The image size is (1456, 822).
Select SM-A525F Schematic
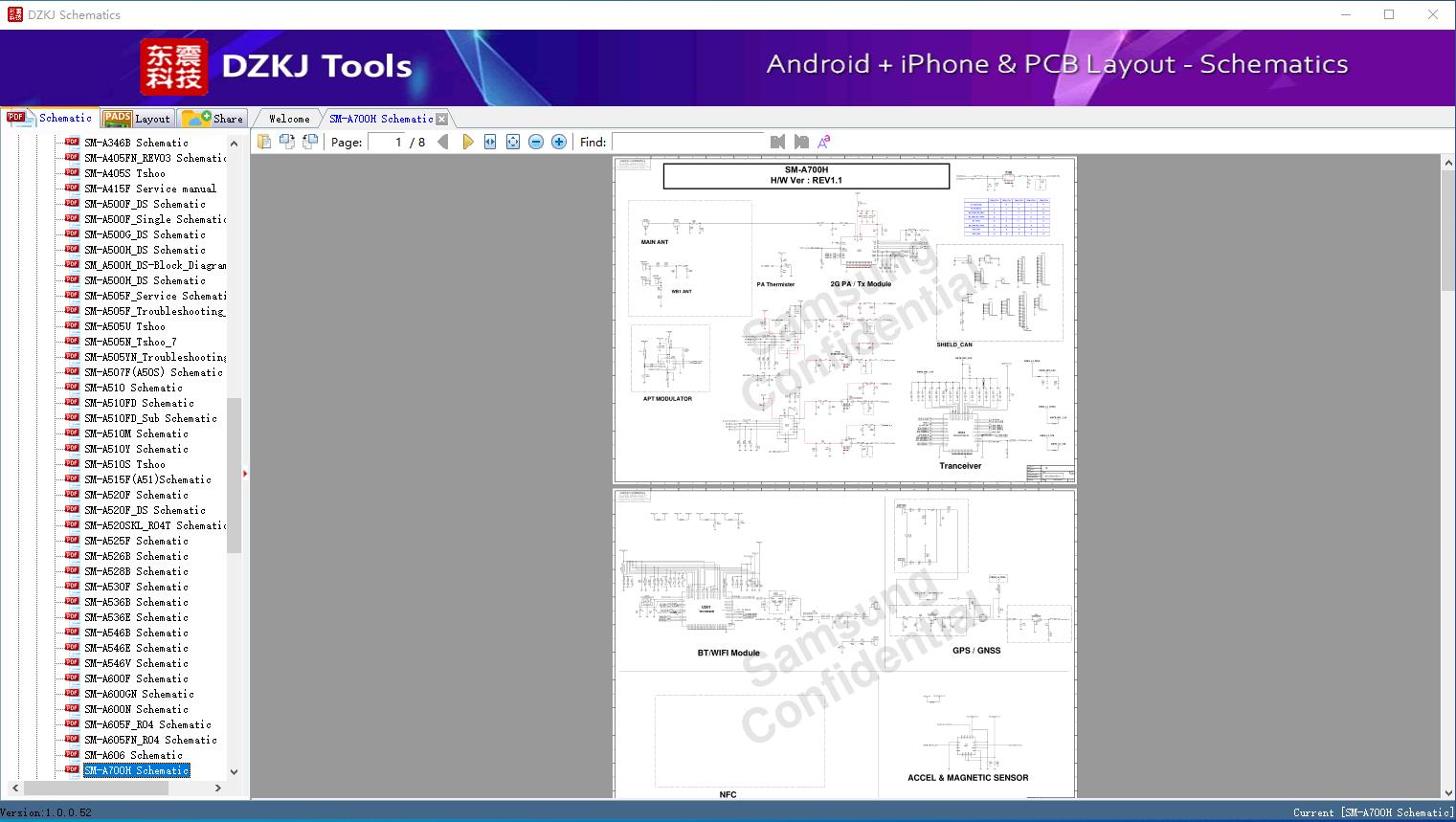click(136, 541)
